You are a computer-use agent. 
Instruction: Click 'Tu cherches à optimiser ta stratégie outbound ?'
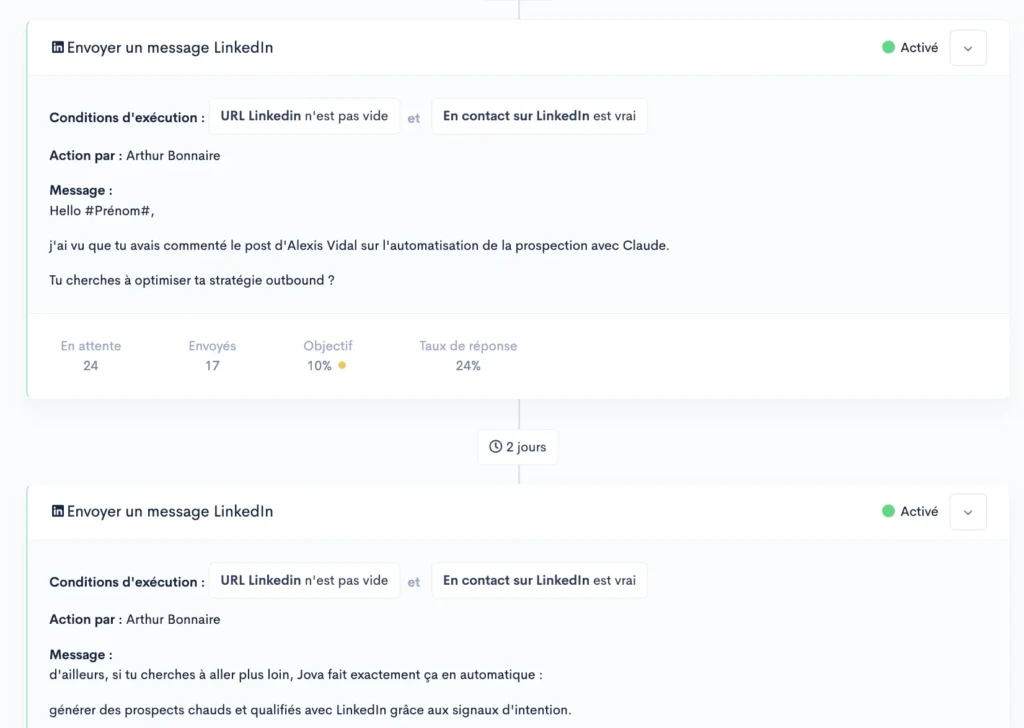(192, 280)
